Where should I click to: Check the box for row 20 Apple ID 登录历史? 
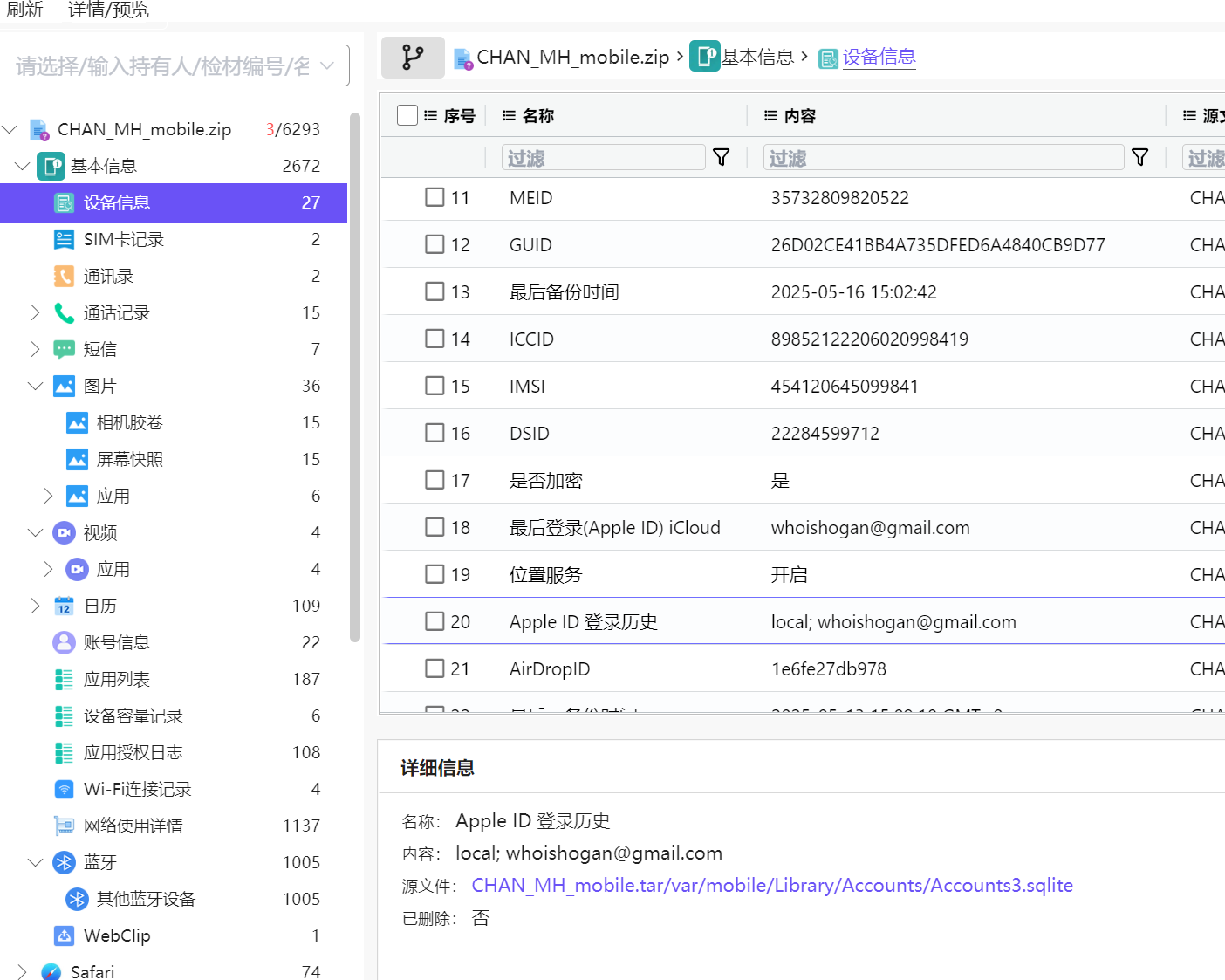tap(435, 621)
